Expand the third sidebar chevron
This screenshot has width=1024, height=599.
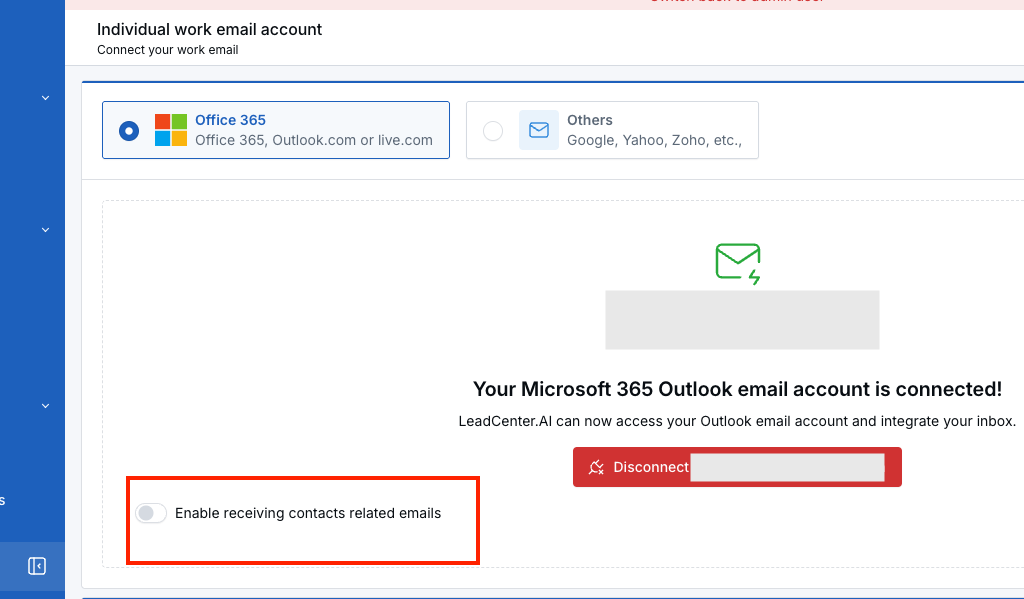point(46,406)
